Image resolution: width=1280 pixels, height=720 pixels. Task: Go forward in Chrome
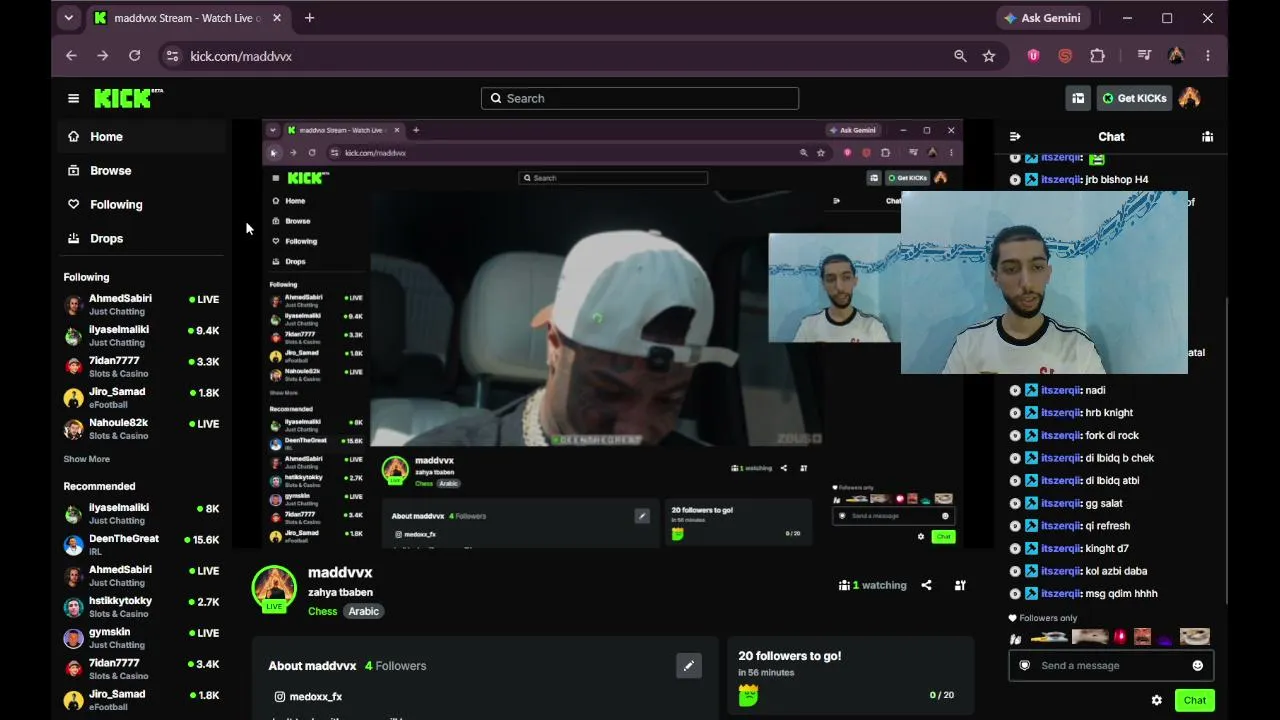[x=103, y=56]
